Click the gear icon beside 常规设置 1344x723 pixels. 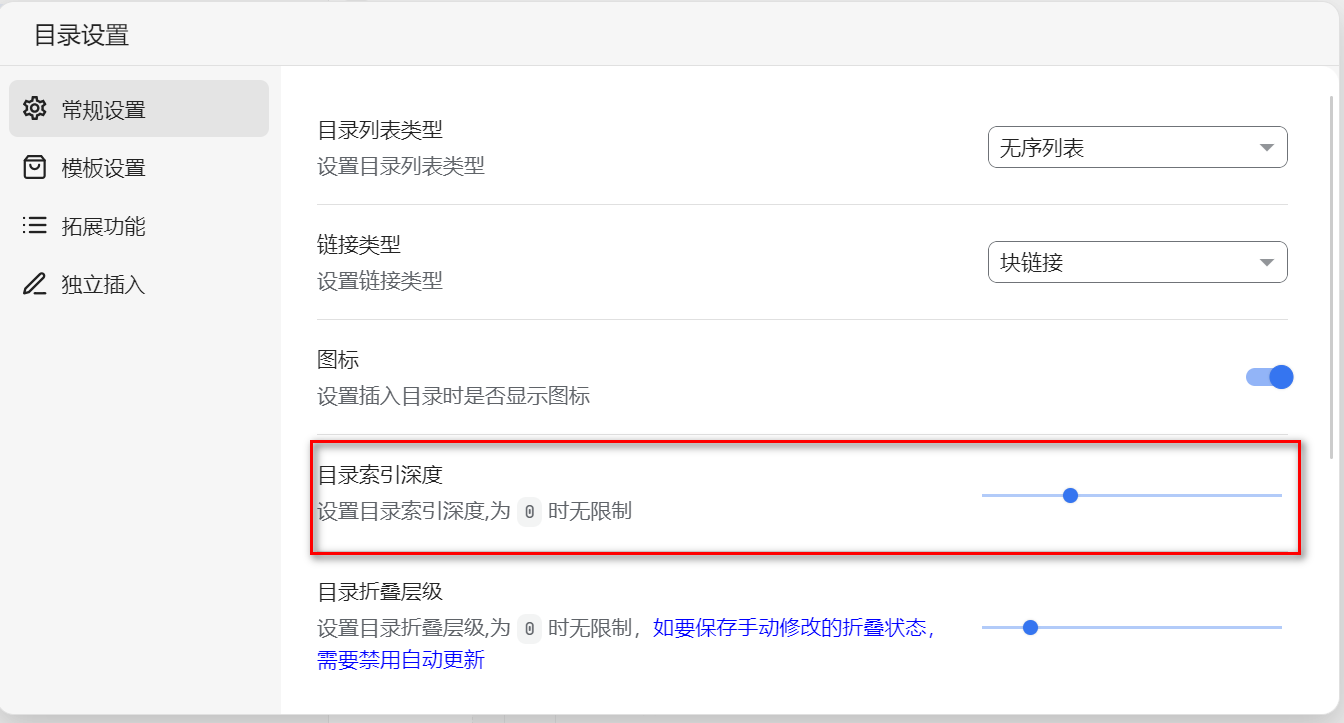pos(35,109)
